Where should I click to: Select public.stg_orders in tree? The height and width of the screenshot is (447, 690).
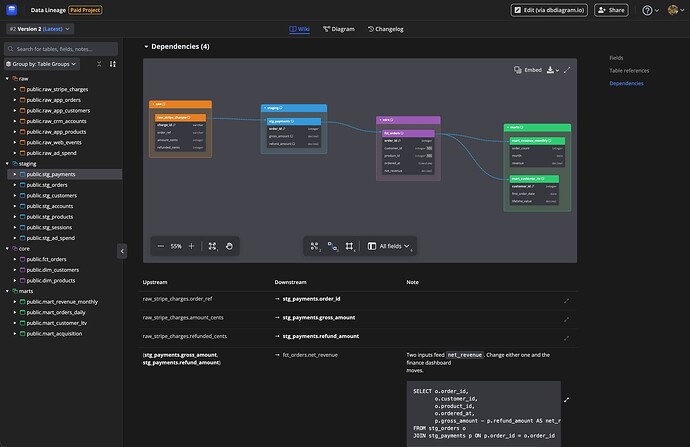[47, 185]
